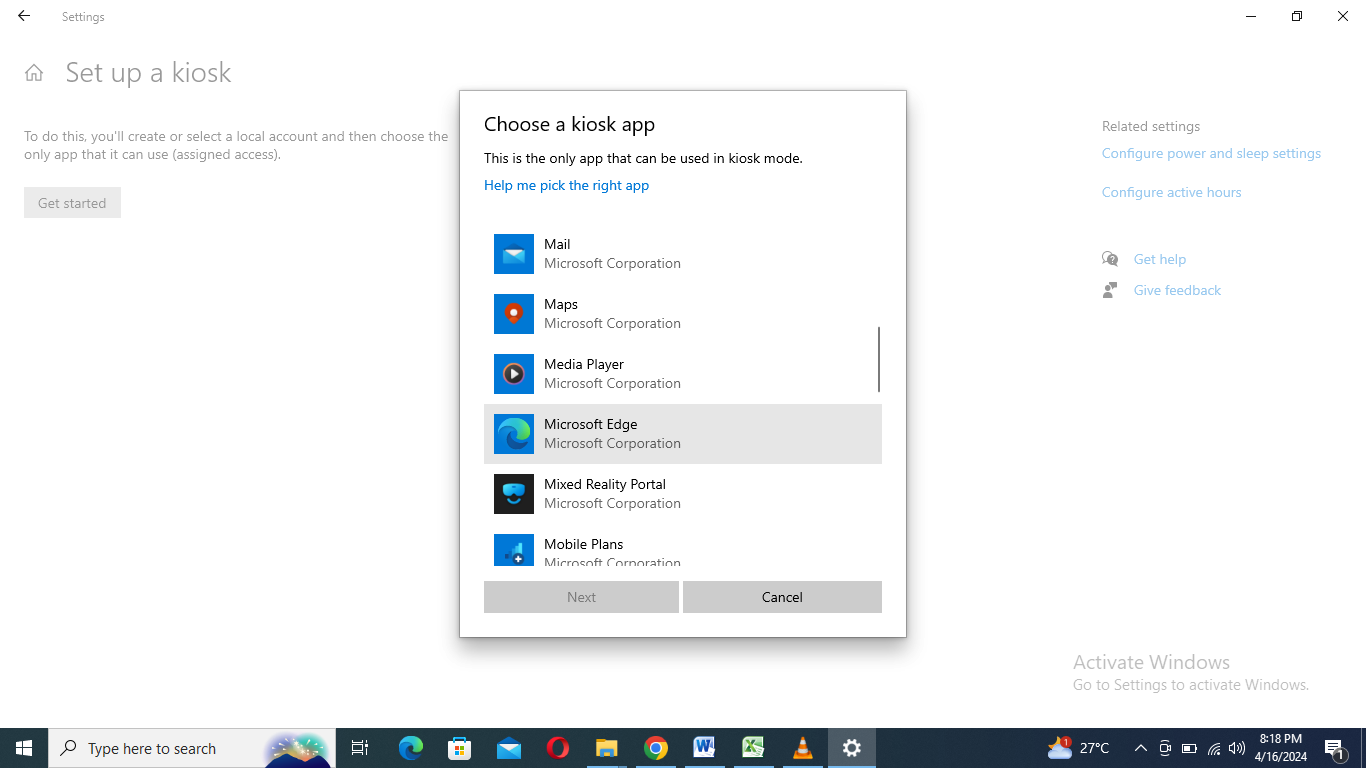This screenshot has width=1366, height=768.
Task: Open File Explorer from the taskbar
Action: coord(606,747)
